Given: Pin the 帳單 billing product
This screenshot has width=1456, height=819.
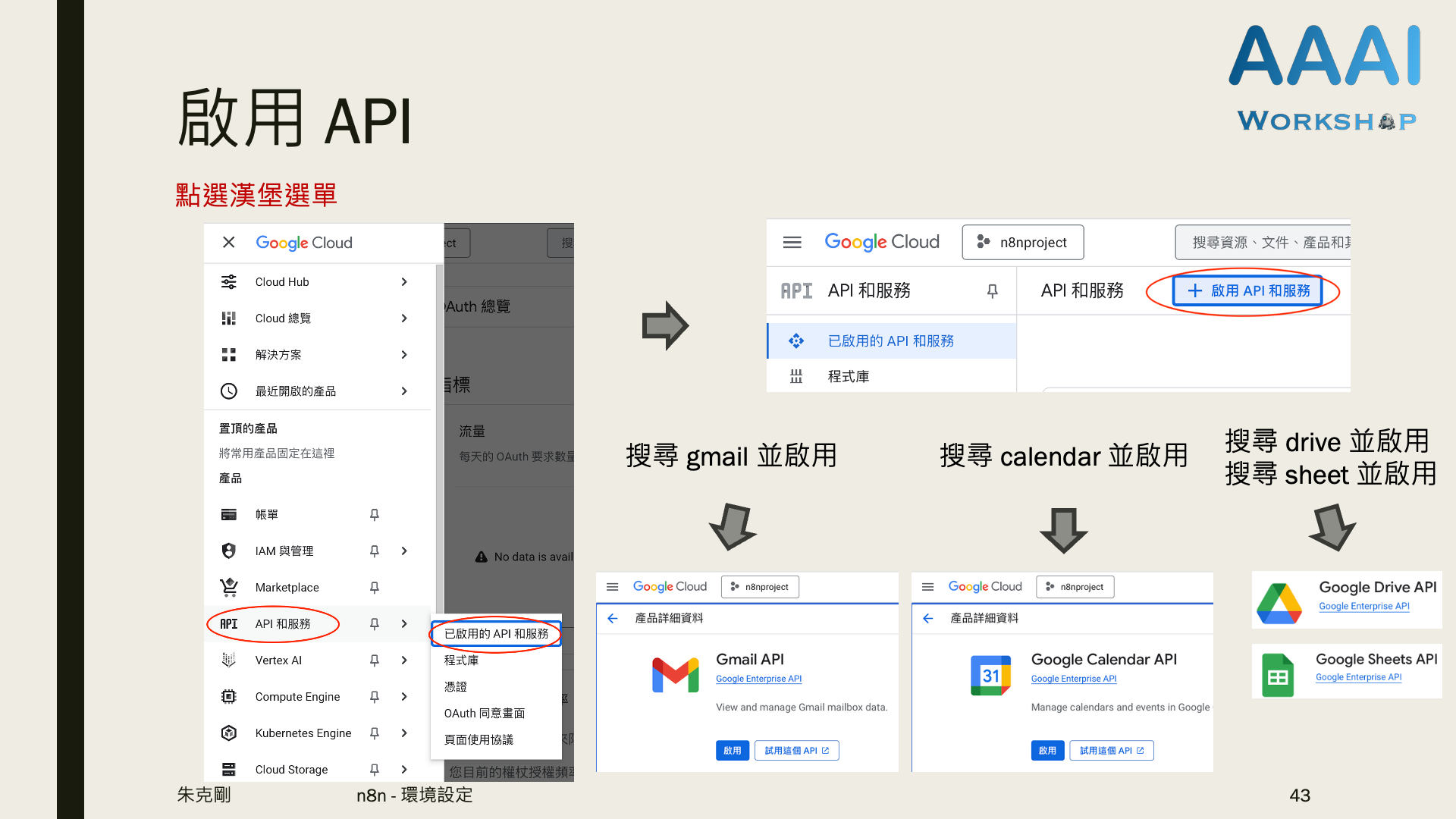Looking at the screenshot, I should [x=374, y=514].
